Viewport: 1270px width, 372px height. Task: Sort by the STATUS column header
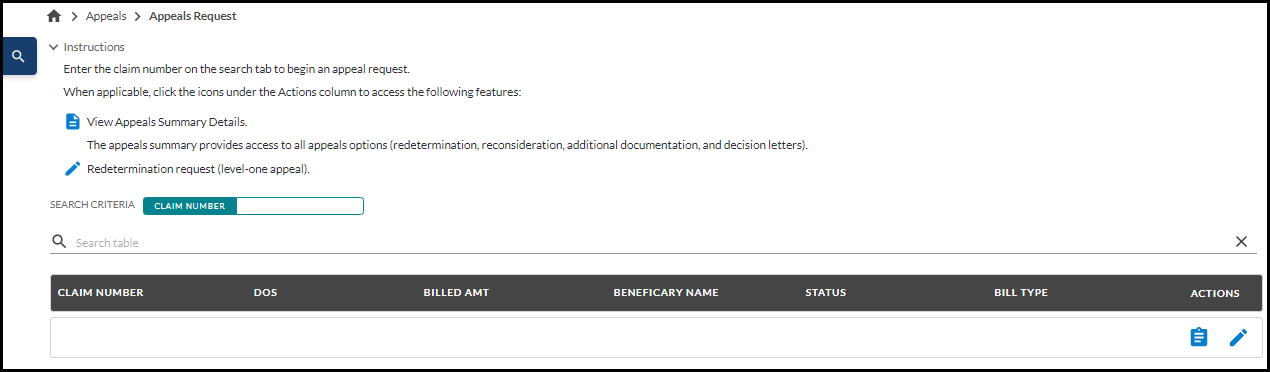(826, 293)
